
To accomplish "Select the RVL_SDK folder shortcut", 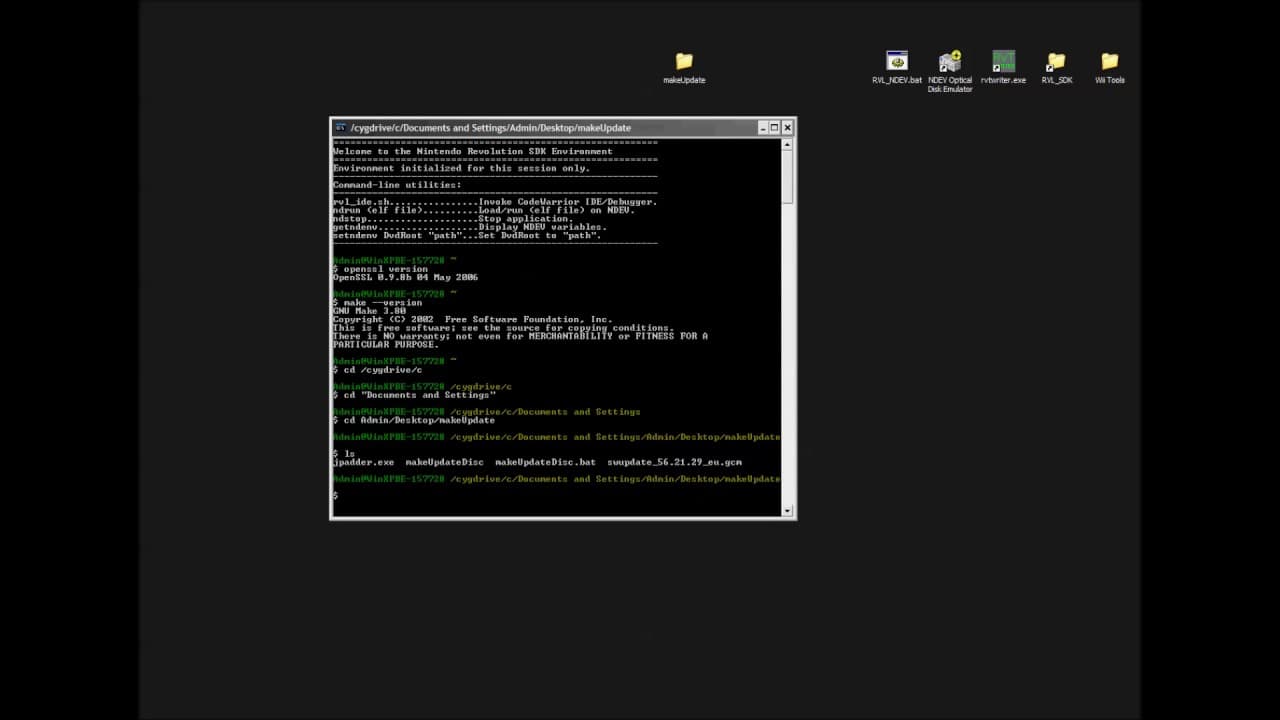I will pos(1056,68).
